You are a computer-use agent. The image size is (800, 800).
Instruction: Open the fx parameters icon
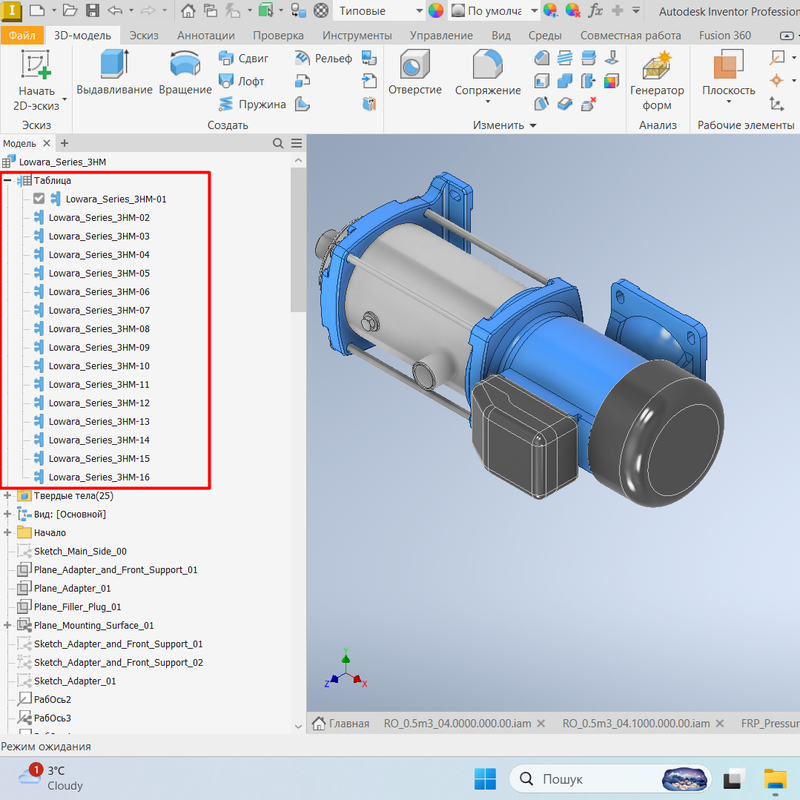pos(595,11)
